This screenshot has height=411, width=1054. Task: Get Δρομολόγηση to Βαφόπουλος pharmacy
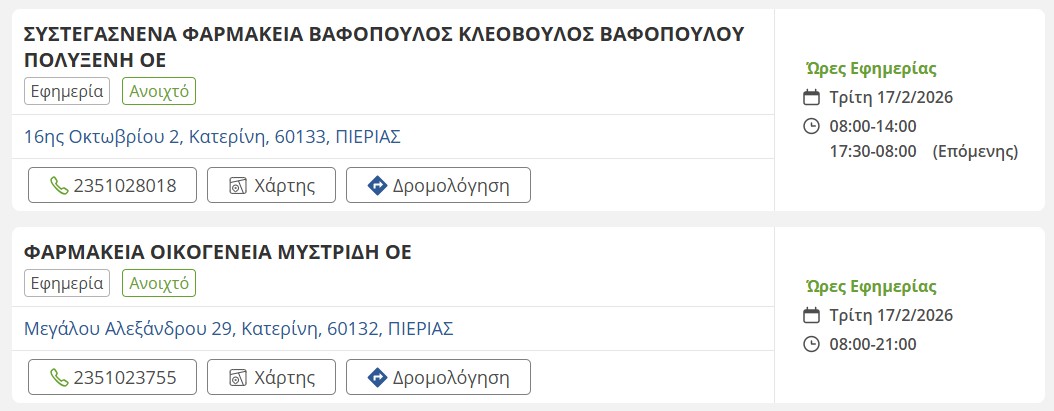pos(438,186)
